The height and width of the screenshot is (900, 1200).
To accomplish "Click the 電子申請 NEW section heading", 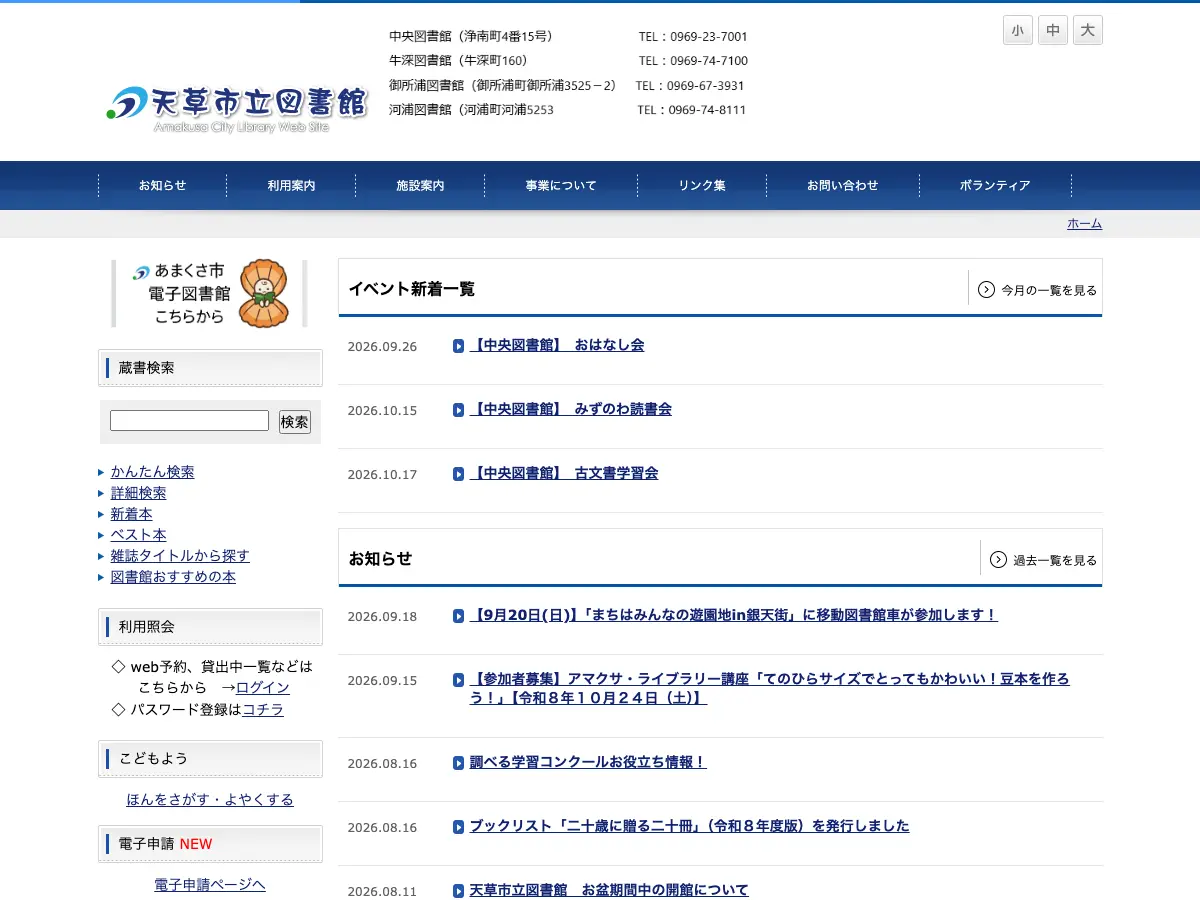I will [210, 844].
